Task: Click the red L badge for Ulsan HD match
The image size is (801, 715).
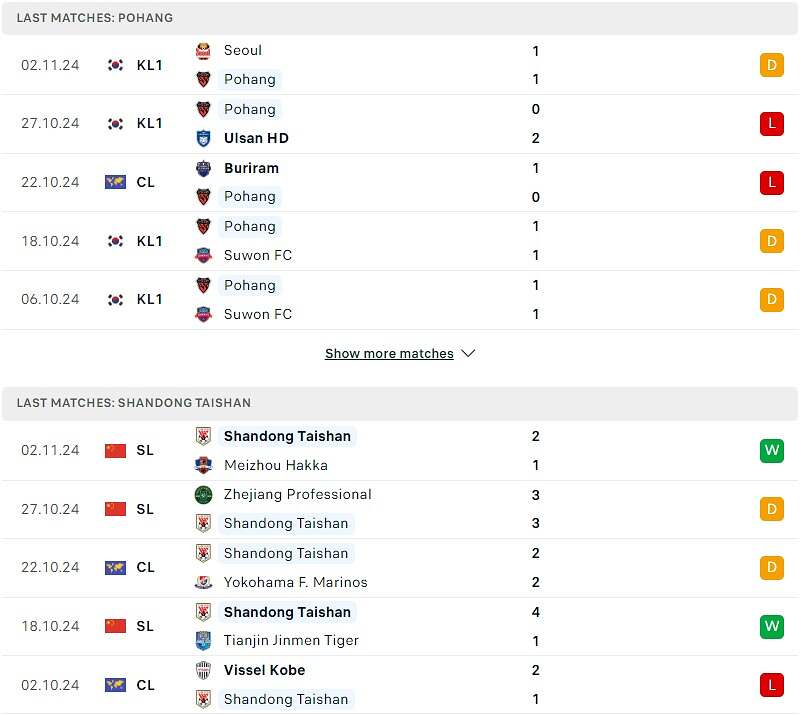Action: pos(772,124)
